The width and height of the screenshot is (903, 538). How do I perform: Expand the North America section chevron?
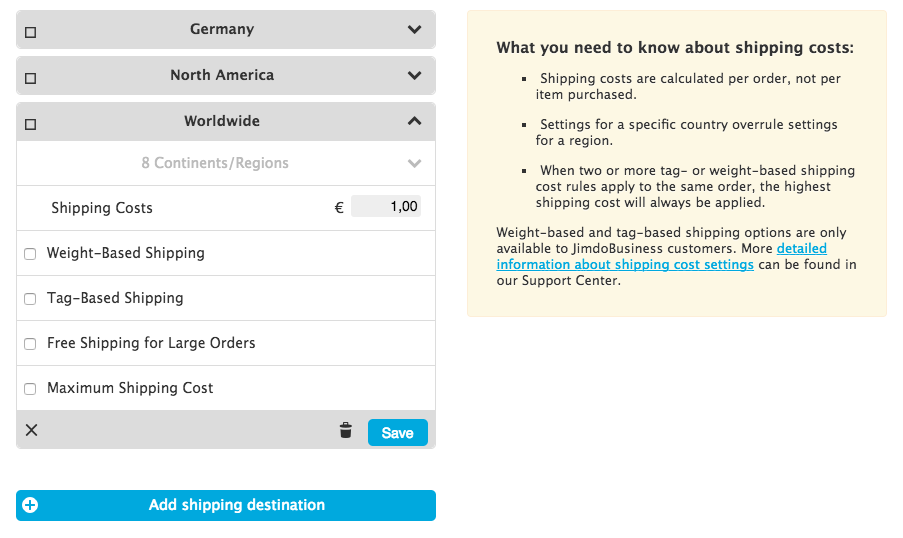(415, 75)
